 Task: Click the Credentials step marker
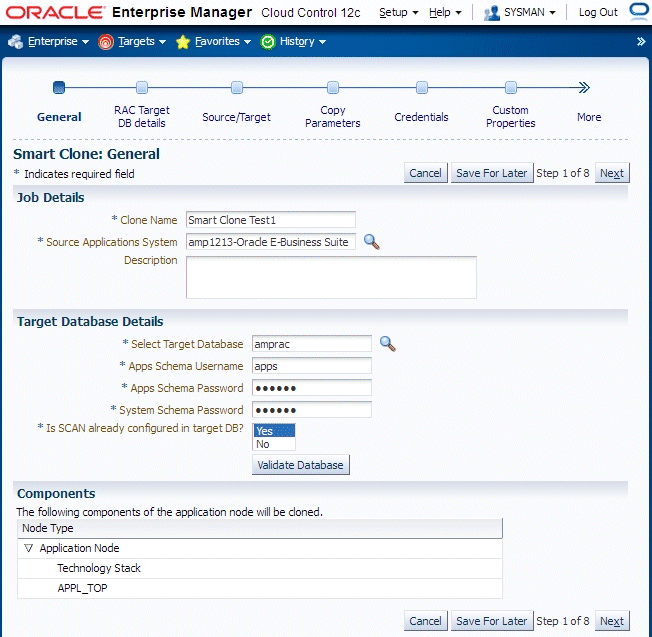[x=422, y=88]
